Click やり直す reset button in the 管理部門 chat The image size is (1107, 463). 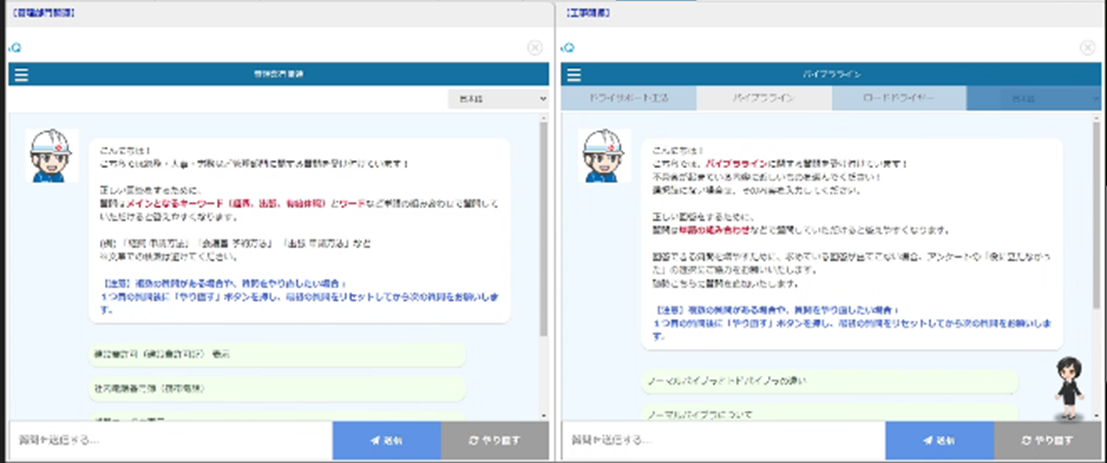click(x=495, y=440)
